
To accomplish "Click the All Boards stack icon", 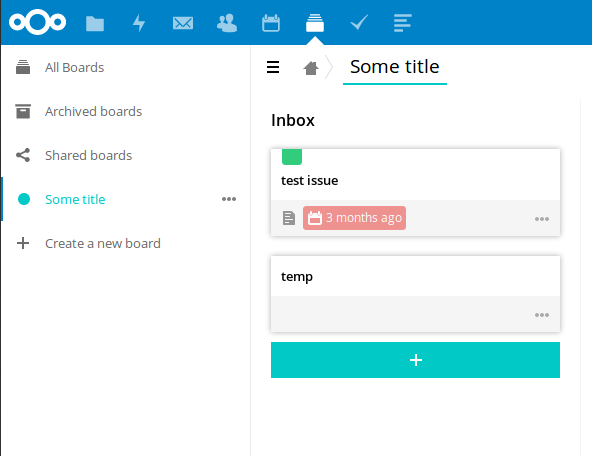I will coord(23,67).
